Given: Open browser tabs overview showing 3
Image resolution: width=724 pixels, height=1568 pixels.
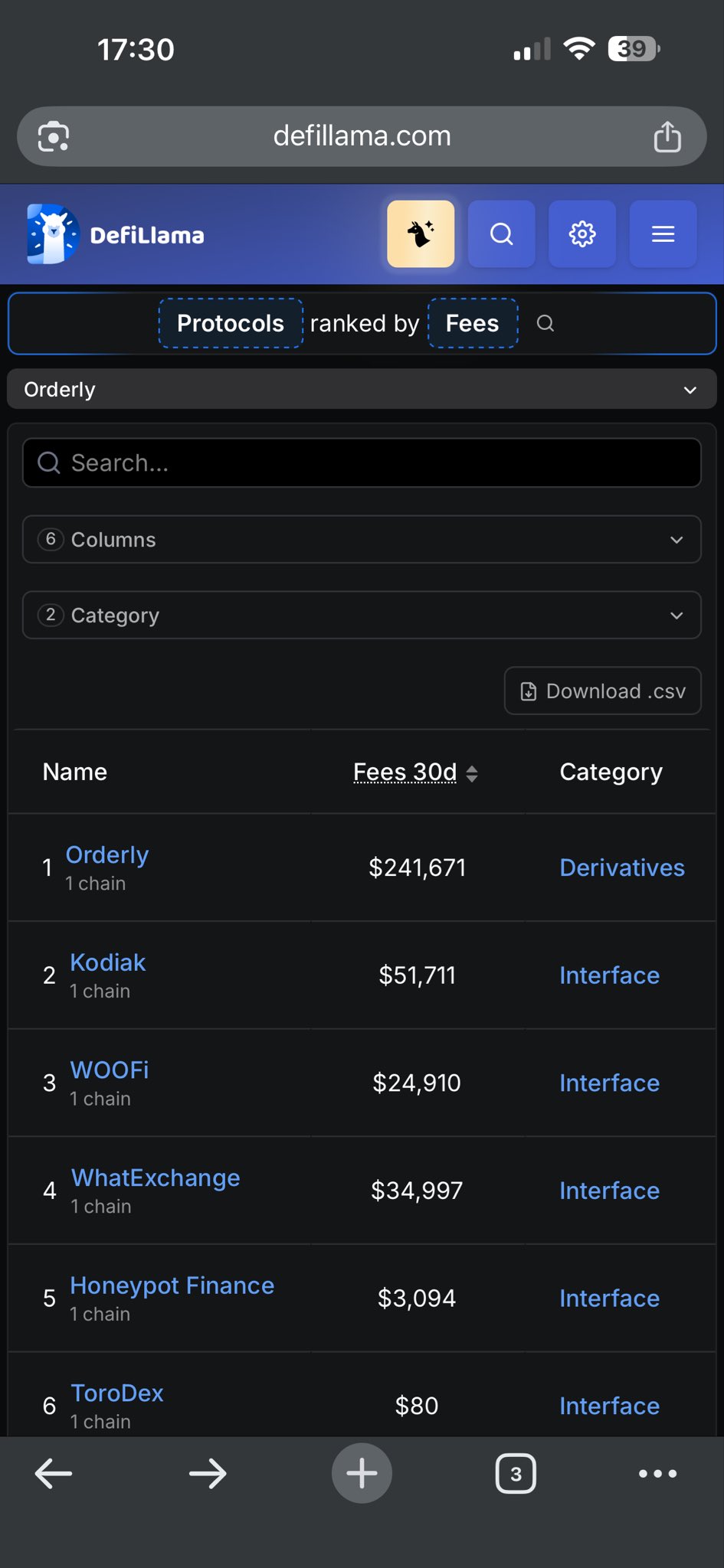Looking at the screenshot, I should click(516, 1474).
